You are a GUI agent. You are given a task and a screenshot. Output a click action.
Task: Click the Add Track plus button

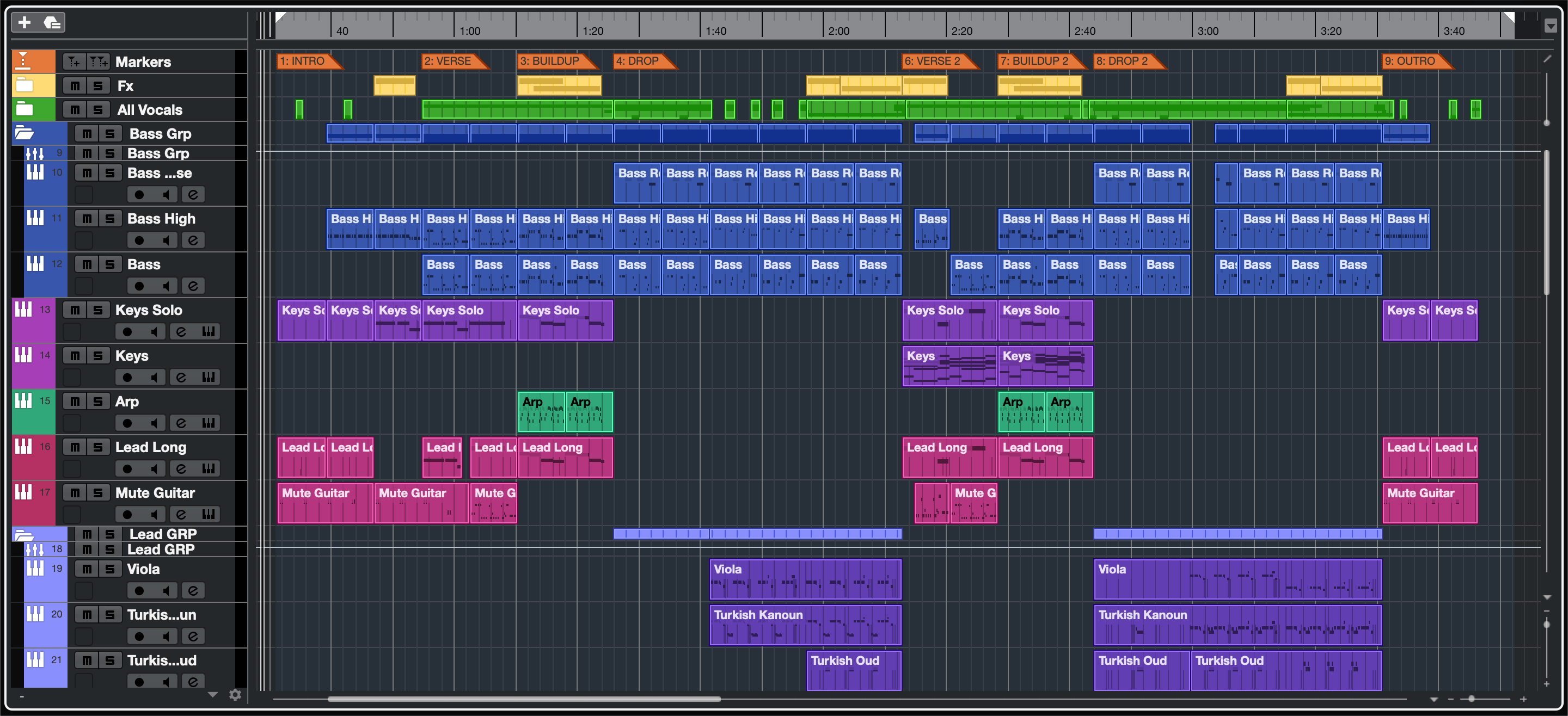(x=24, y=22)
